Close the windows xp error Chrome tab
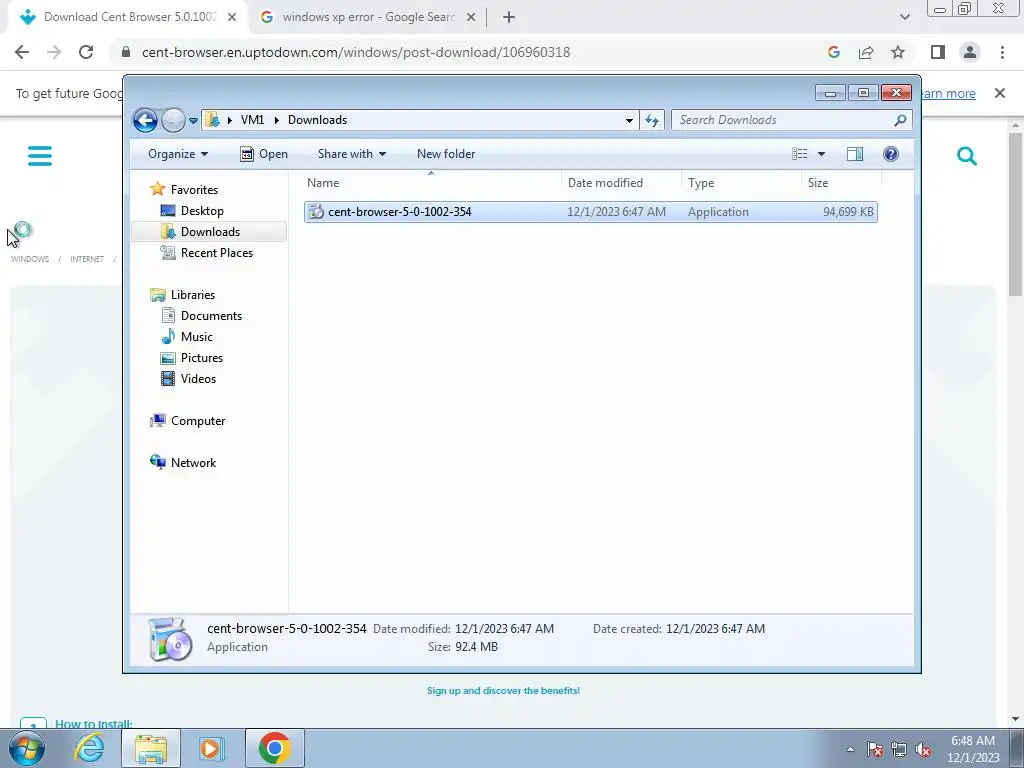The image size is (1024, 768). pos(471,18)
